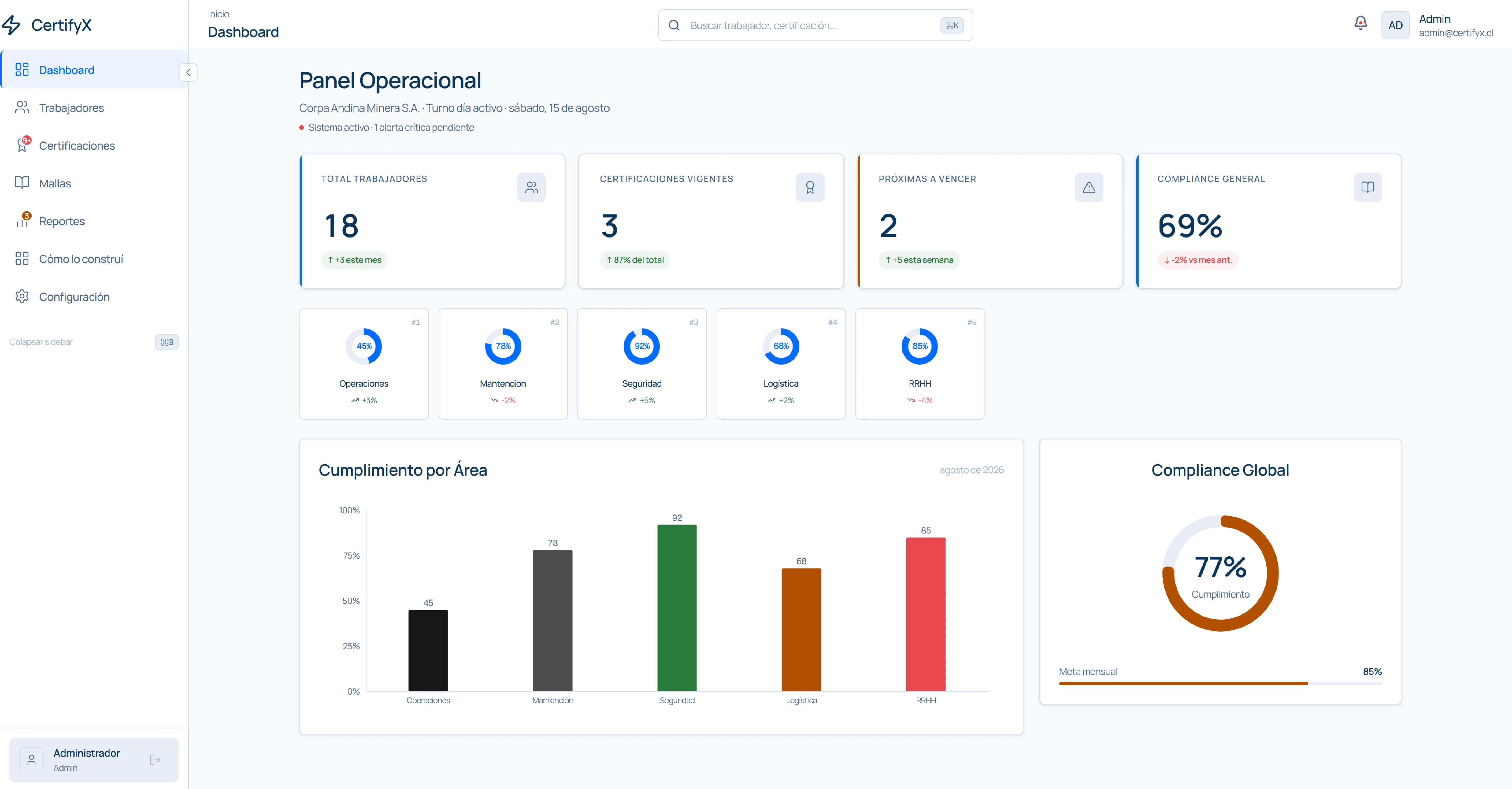The width and height of the screenshot is (1512, 789).
Task: Click the logout icon beside Administrador
Action: 155,760
